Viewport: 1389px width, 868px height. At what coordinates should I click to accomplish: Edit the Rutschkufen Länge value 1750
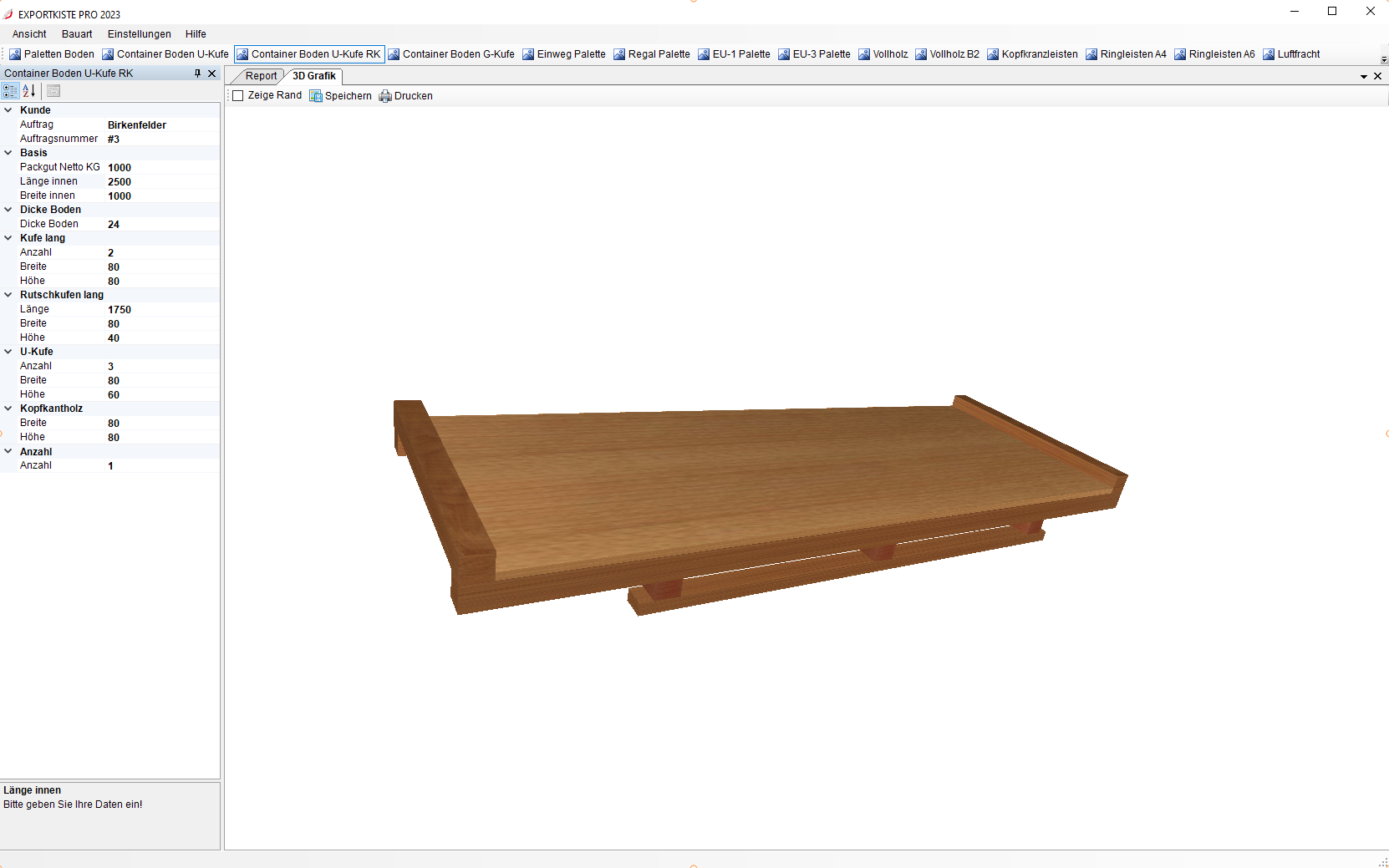pos(162,310)
